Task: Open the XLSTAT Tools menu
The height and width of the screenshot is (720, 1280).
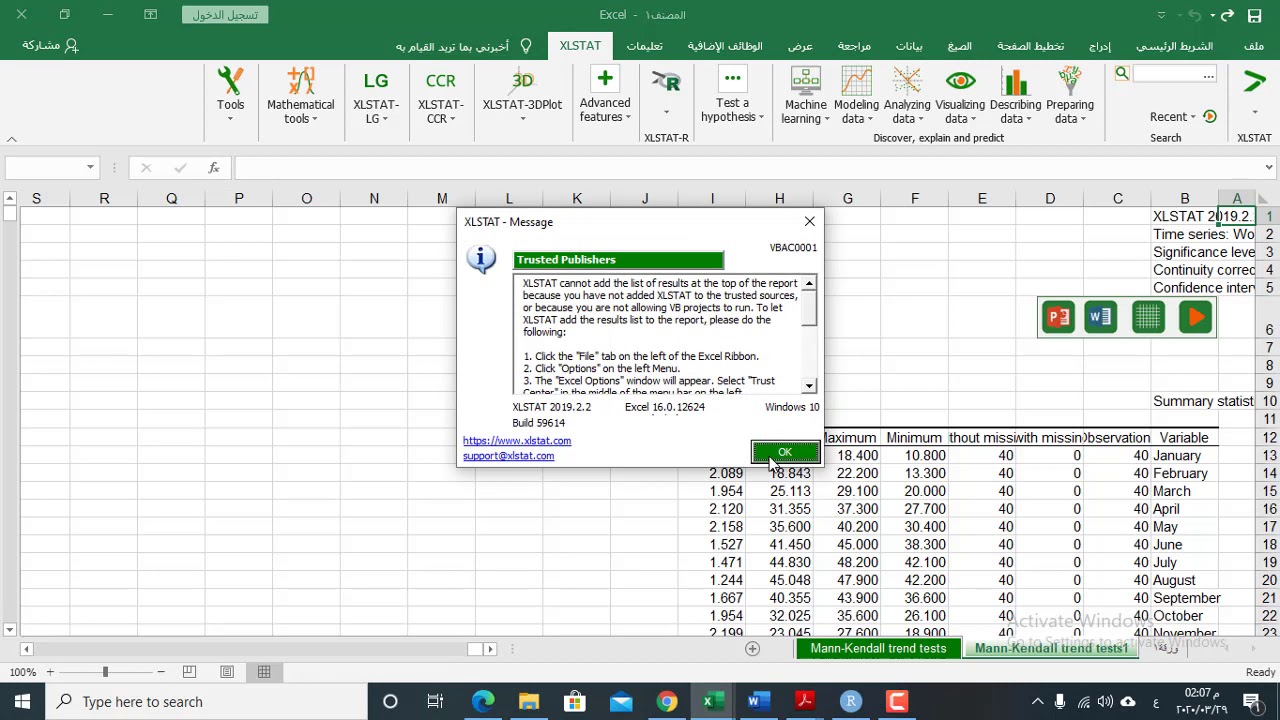Action: (230, 96)
